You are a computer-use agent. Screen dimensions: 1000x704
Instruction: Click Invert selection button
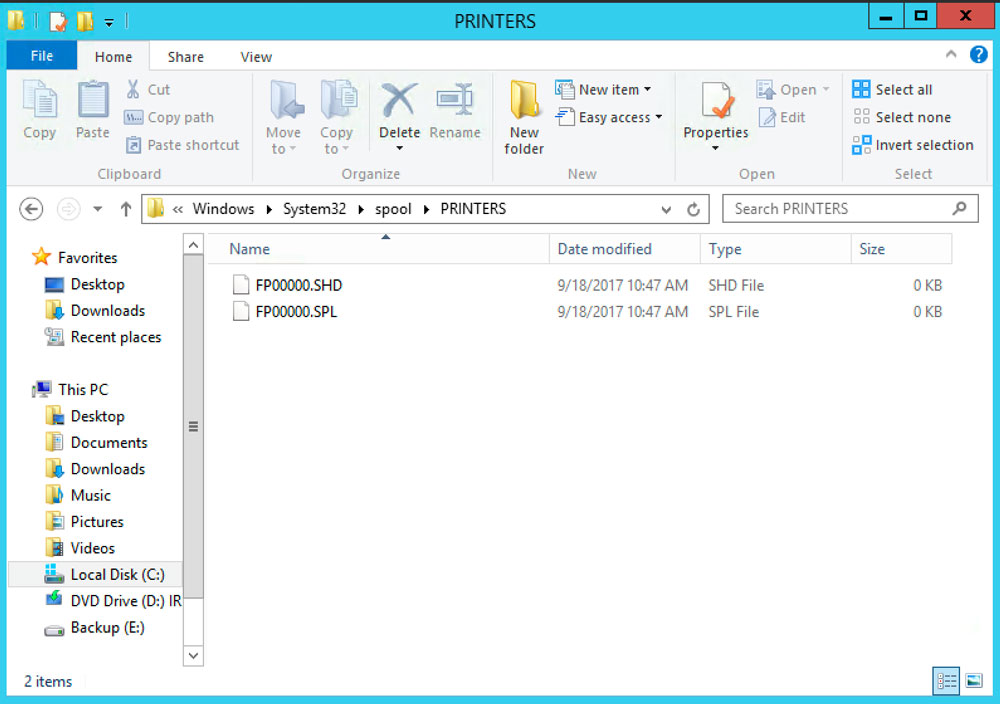[913, 145]
